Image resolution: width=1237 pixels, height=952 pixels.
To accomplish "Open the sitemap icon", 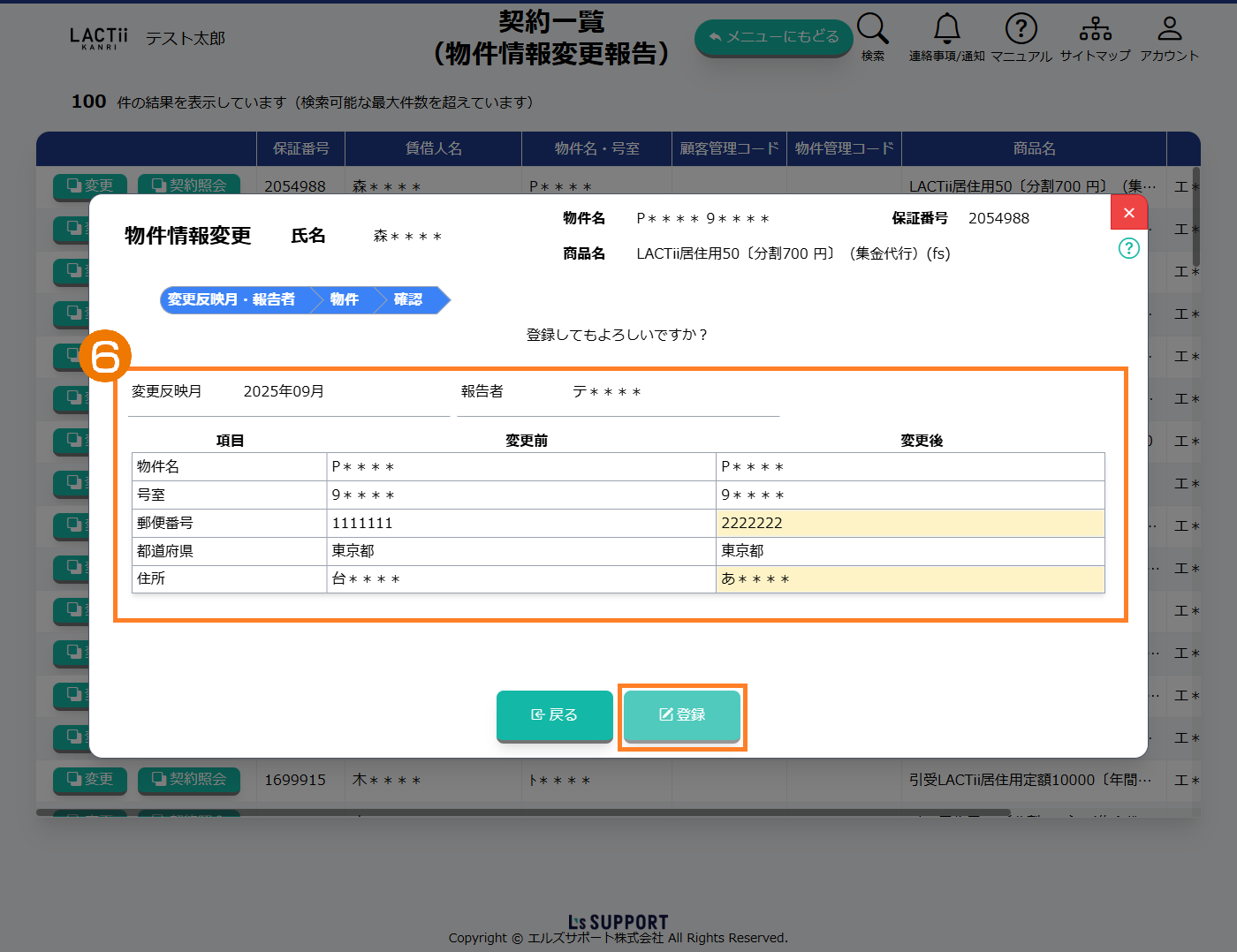I will coord(1095,29).
